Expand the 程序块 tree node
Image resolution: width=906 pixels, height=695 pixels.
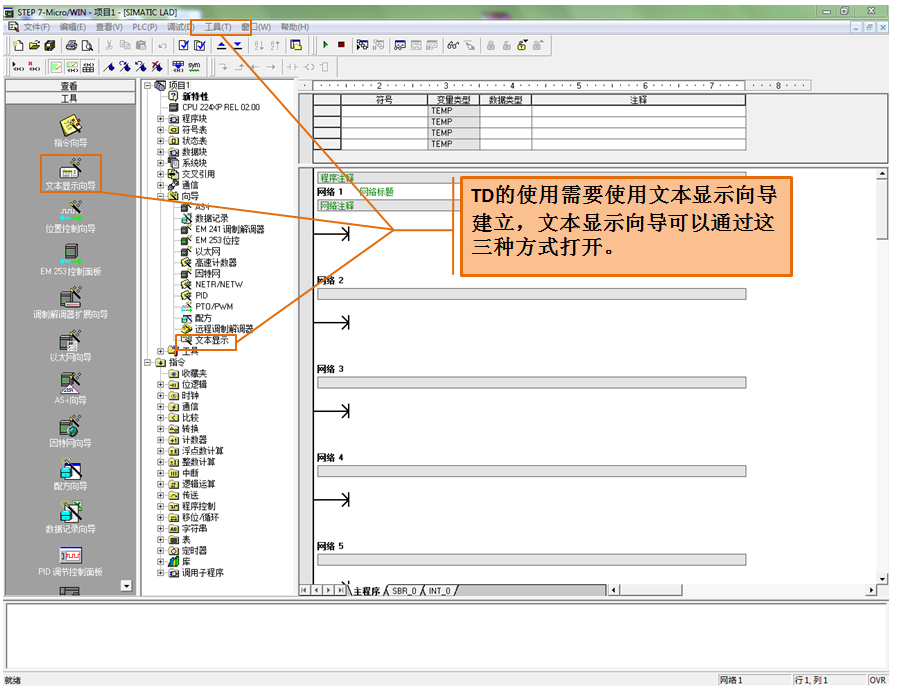point(161,118)
